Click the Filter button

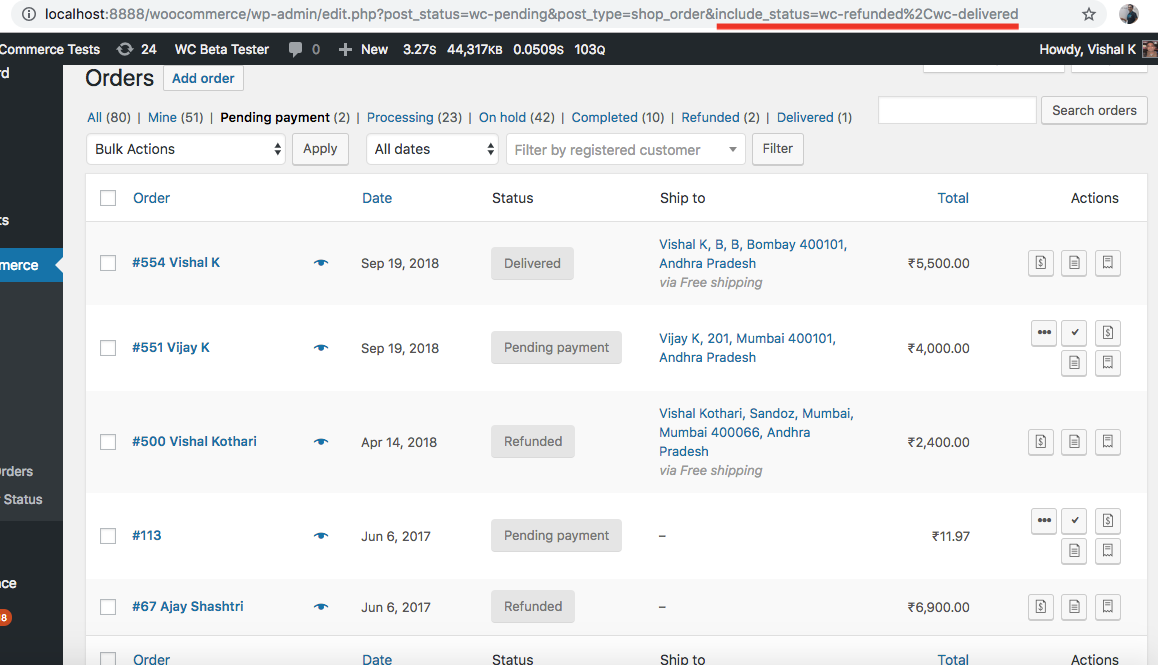(x=778, y=149)
